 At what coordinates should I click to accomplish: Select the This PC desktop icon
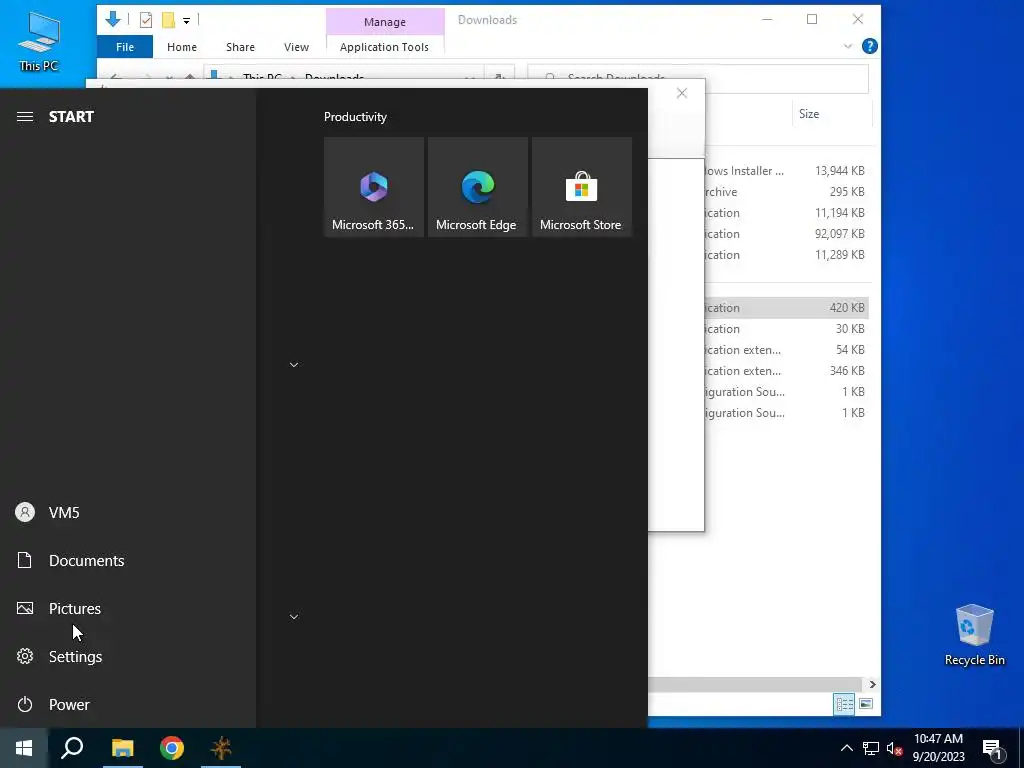[x=39, y=42]
